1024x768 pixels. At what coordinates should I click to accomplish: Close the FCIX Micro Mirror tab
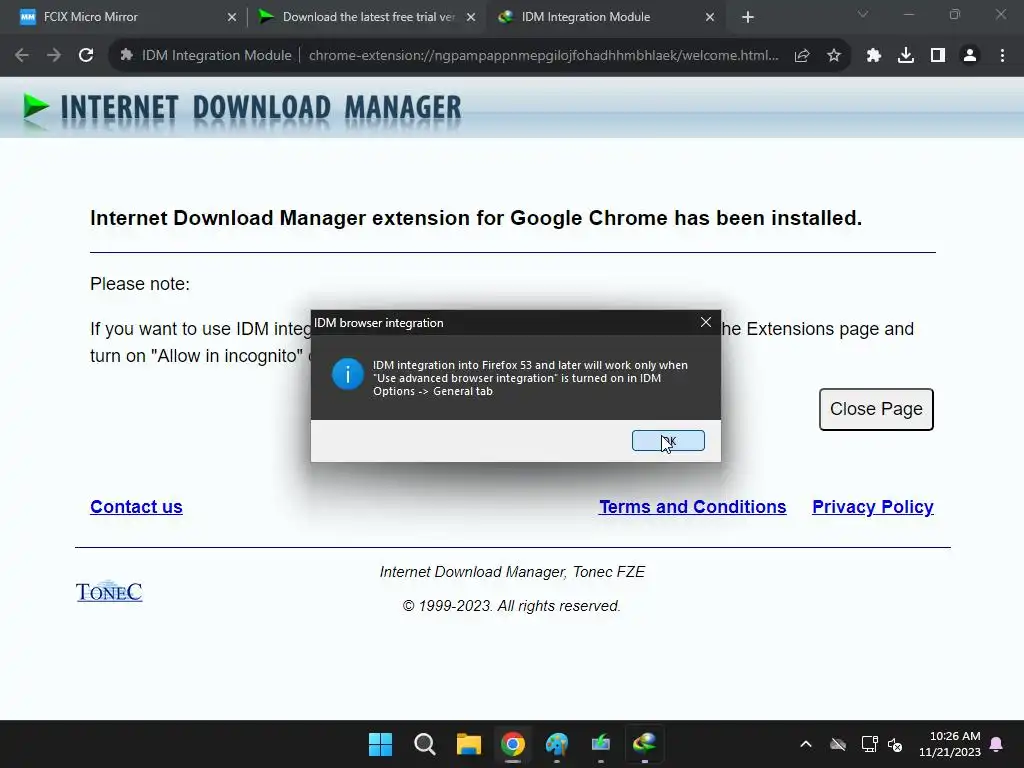click(x=232, y=18)
